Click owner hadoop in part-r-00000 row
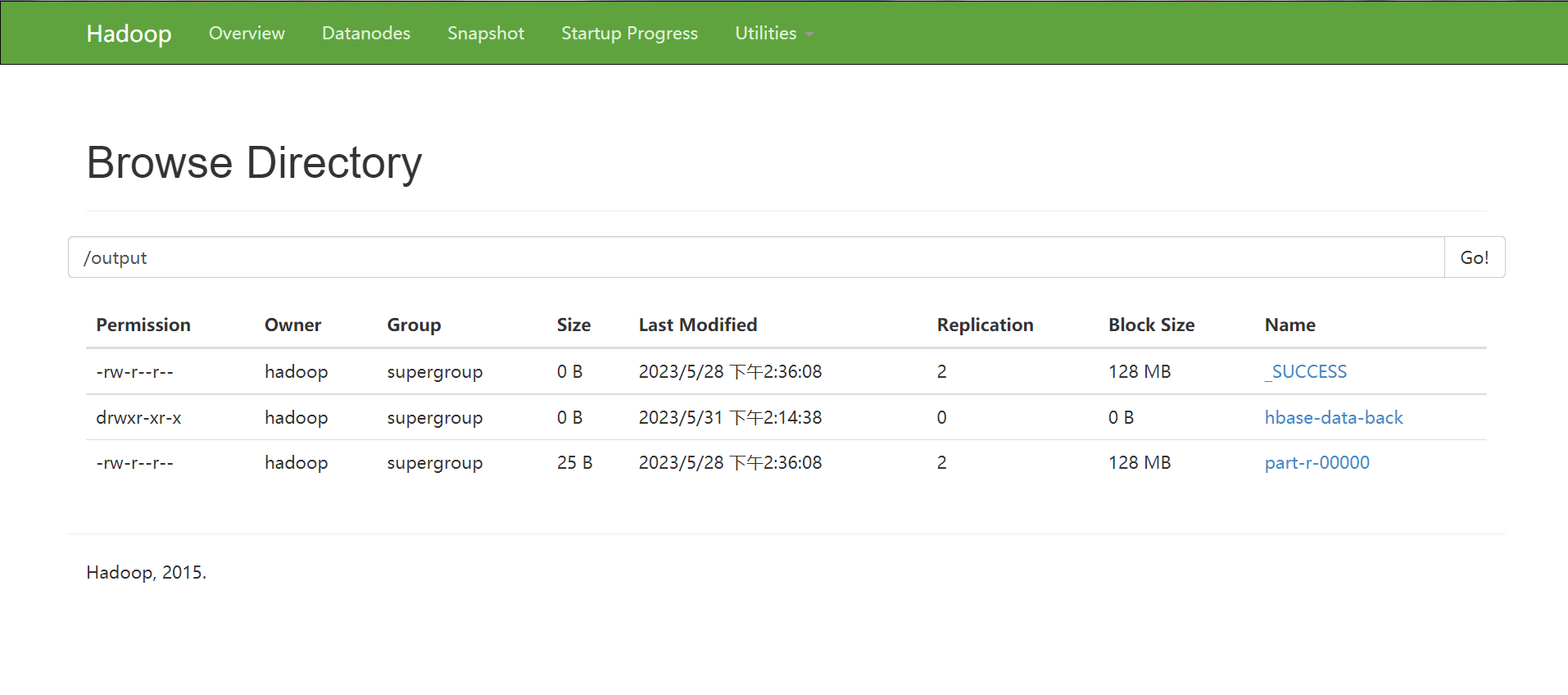Viewport: 1568px width, 695px height. 296,462
